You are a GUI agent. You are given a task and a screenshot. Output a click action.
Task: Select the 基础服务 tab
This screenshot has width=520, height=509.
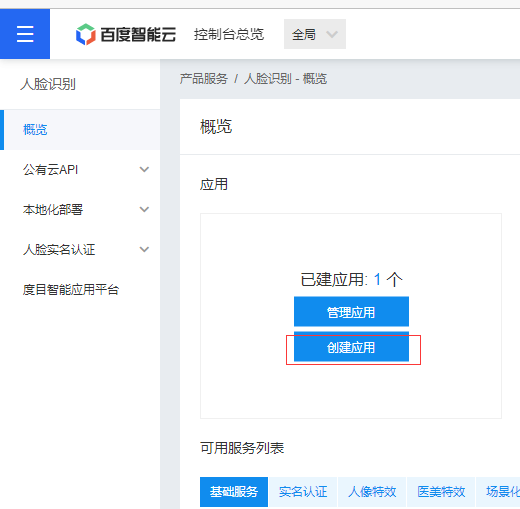click(234, 492)
